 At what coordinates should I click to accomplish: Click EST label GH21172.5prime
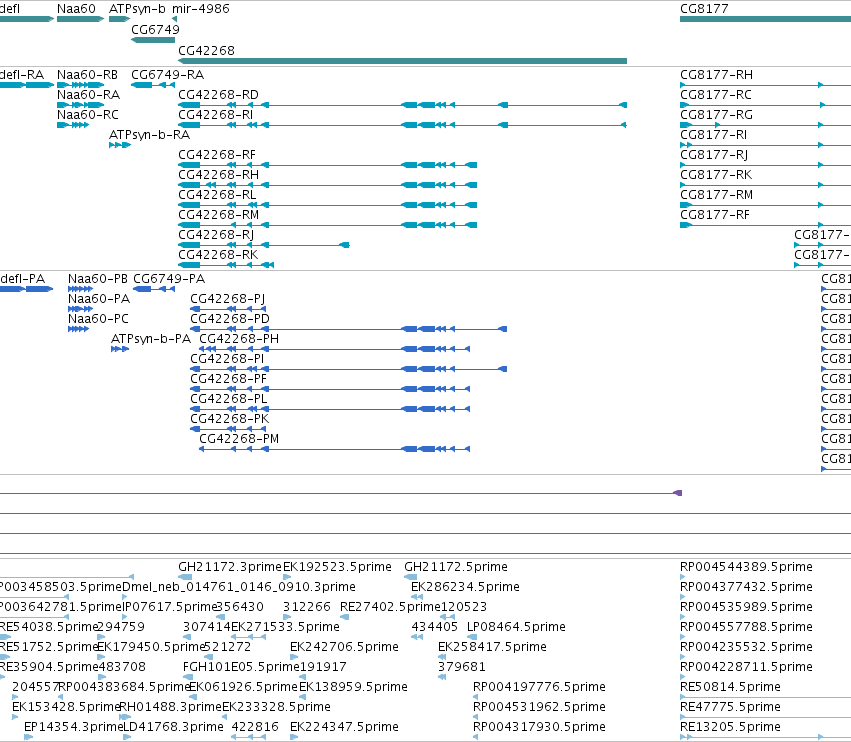click(456, 567)
